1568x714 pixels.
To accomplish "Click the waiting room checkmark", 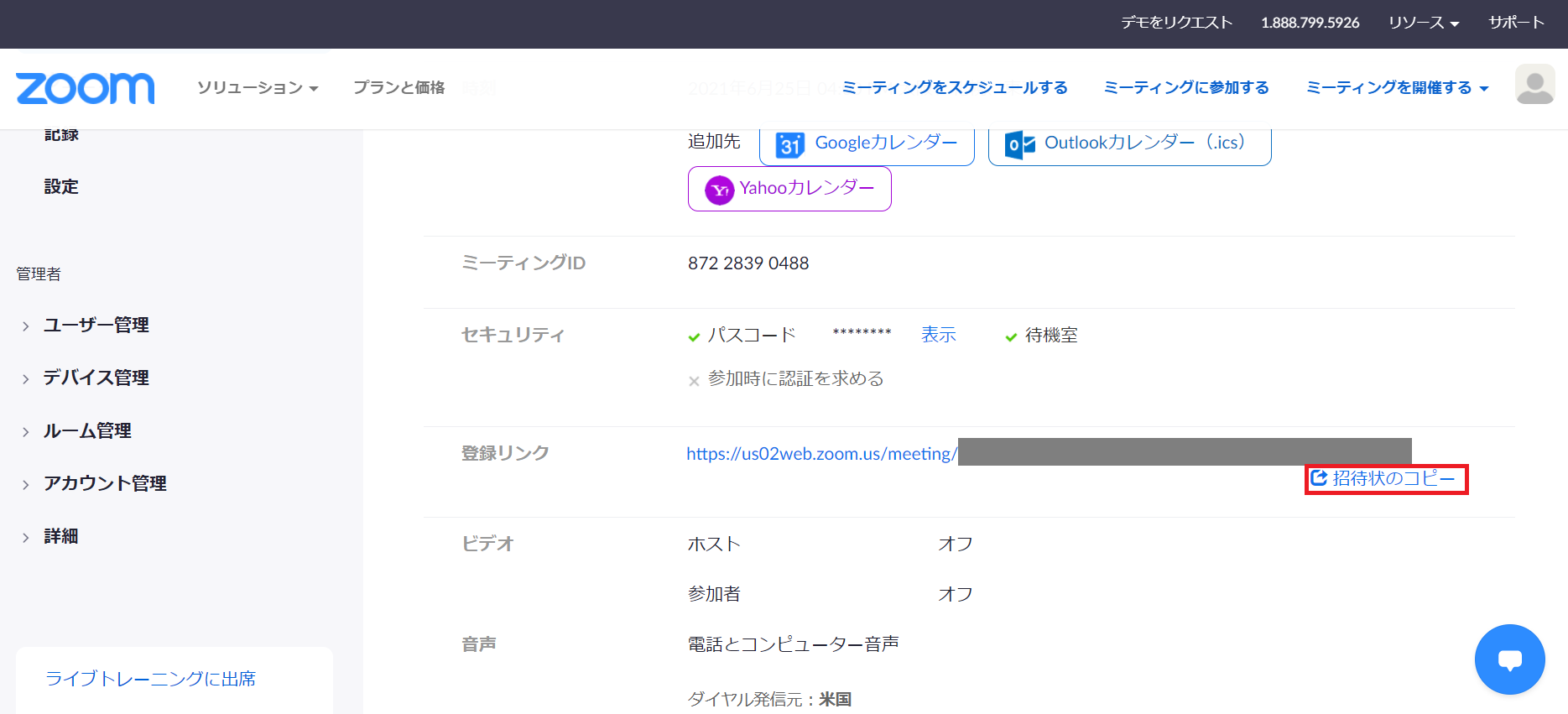I will tap(1011, 337).
